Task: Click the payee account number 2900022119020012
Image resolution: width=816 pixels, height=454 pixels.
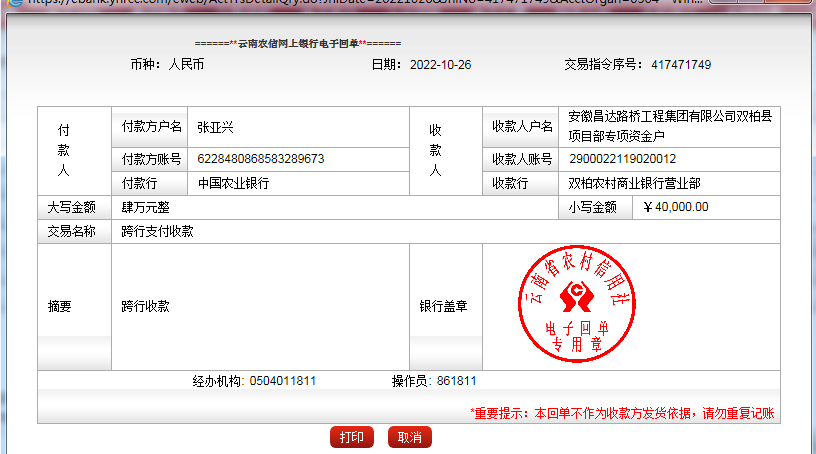Action: coord(622,159)
